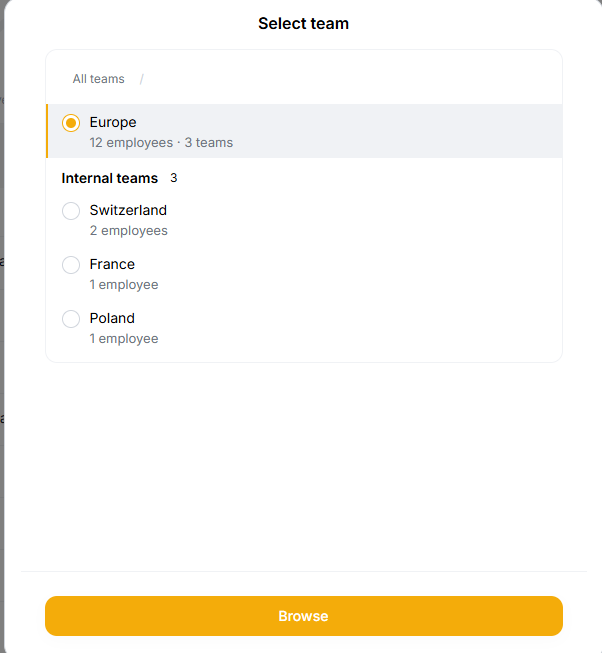
Task: Pick the France radio button
Action: click(x=71, y=265)
